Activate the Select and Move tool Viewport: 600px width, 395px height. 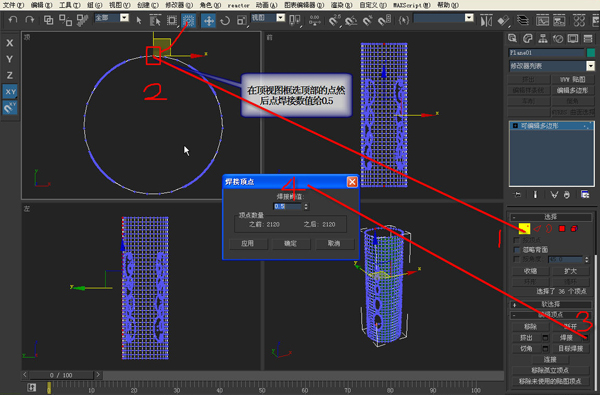tap(209, 20)
